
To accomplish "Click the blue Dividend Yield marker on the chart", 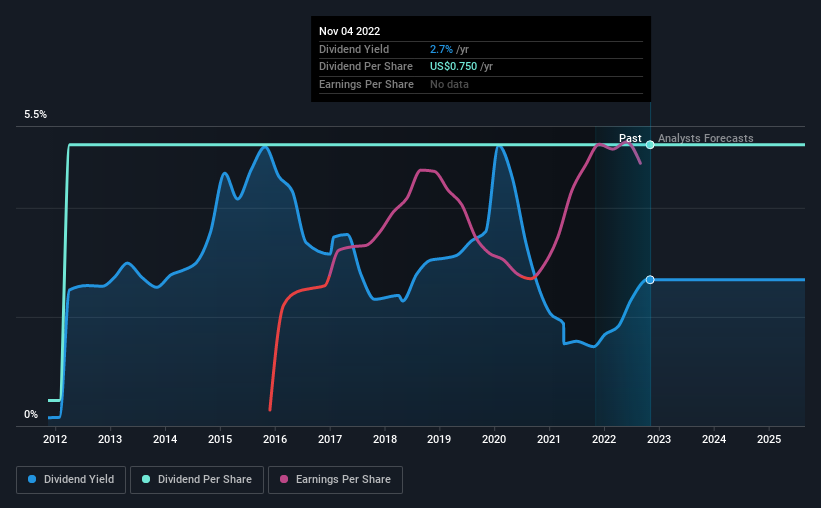I will pos(650,280).
